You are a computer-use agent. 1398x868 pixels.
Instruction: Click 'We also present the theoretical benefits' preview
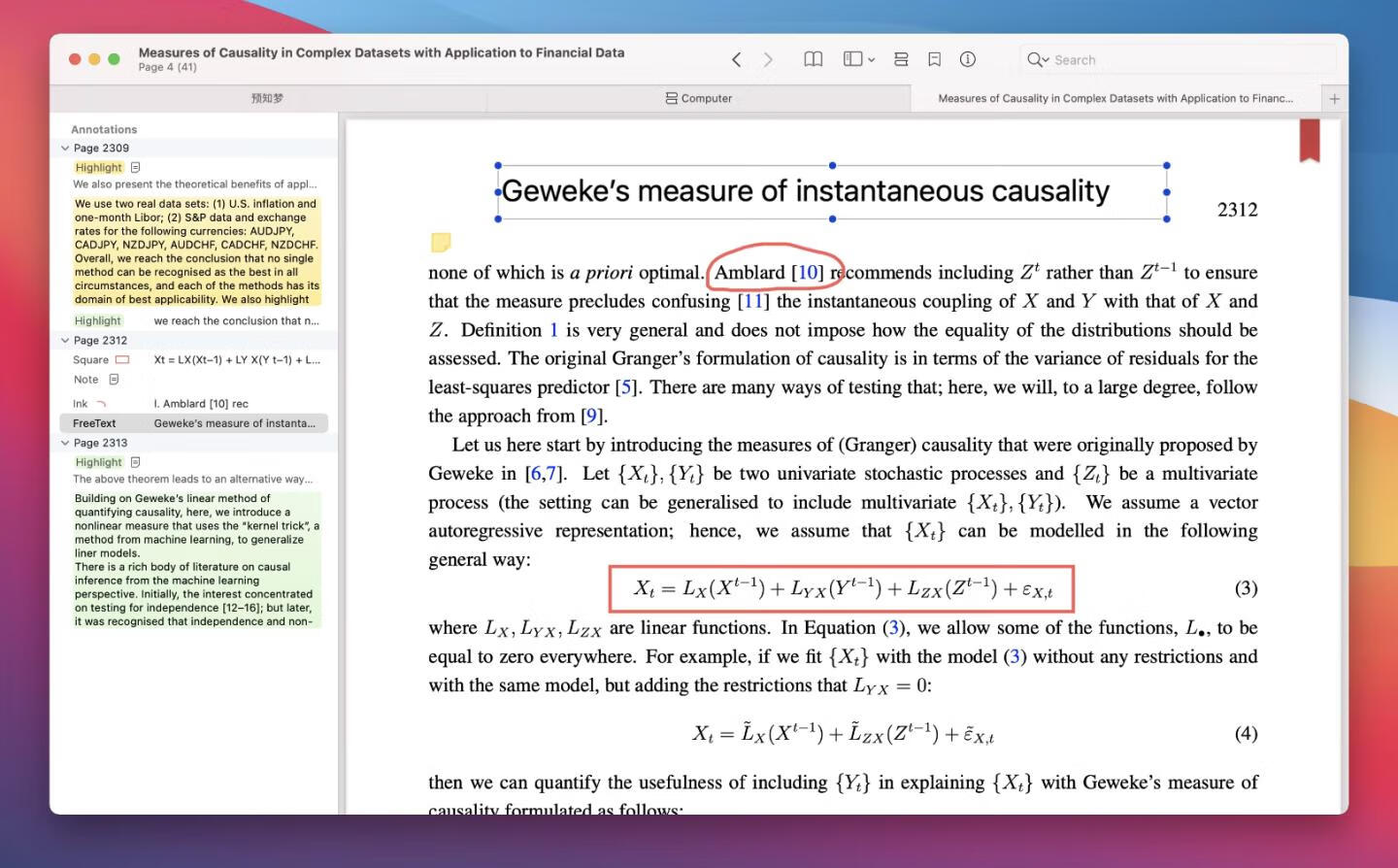[195, 184]
